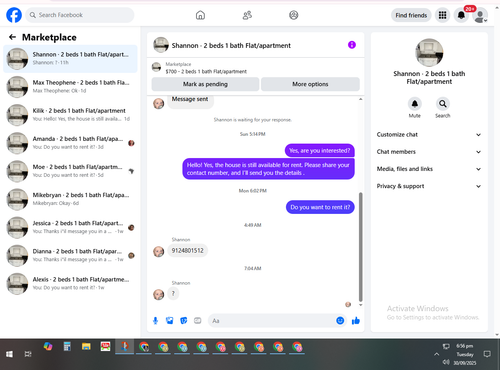Open the Killk conversation
Image resolution: width=500 pixels, height=370 pixels.
pos(70,115)
